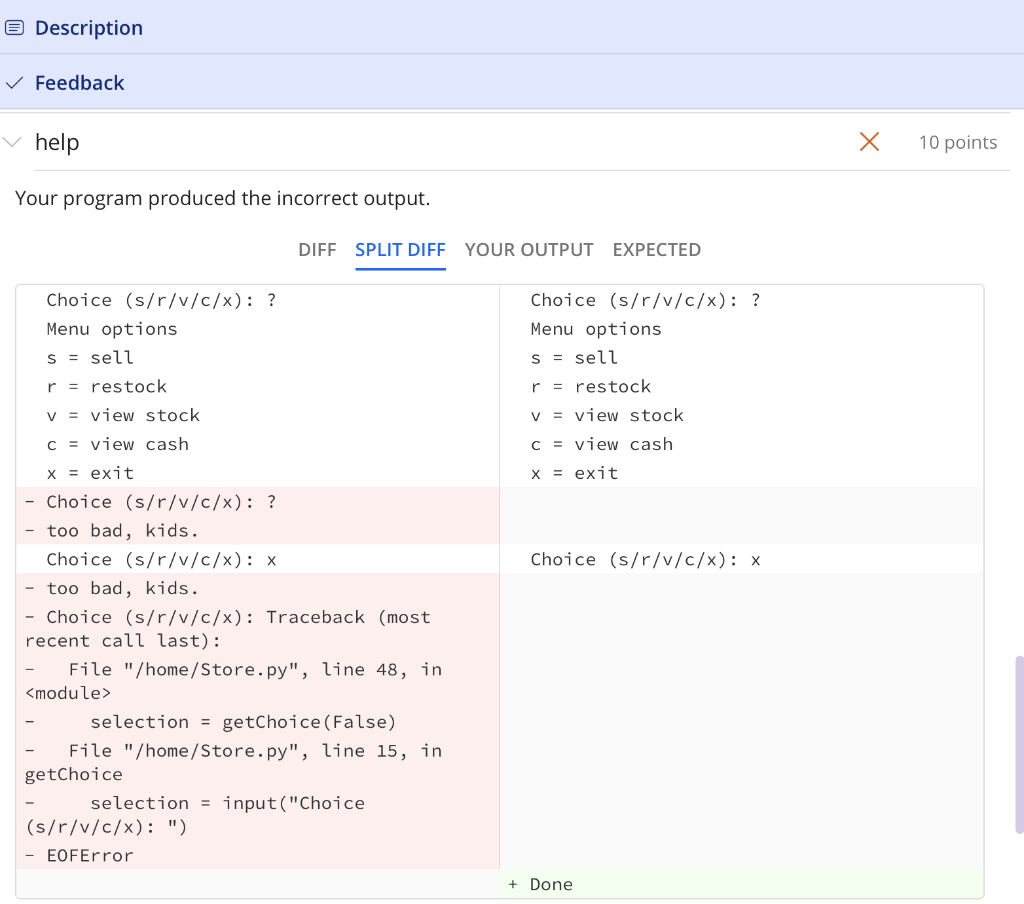This screenshot has height=904, width=1024.
Task: Click the Description panel icon
Action: [14, 27]
